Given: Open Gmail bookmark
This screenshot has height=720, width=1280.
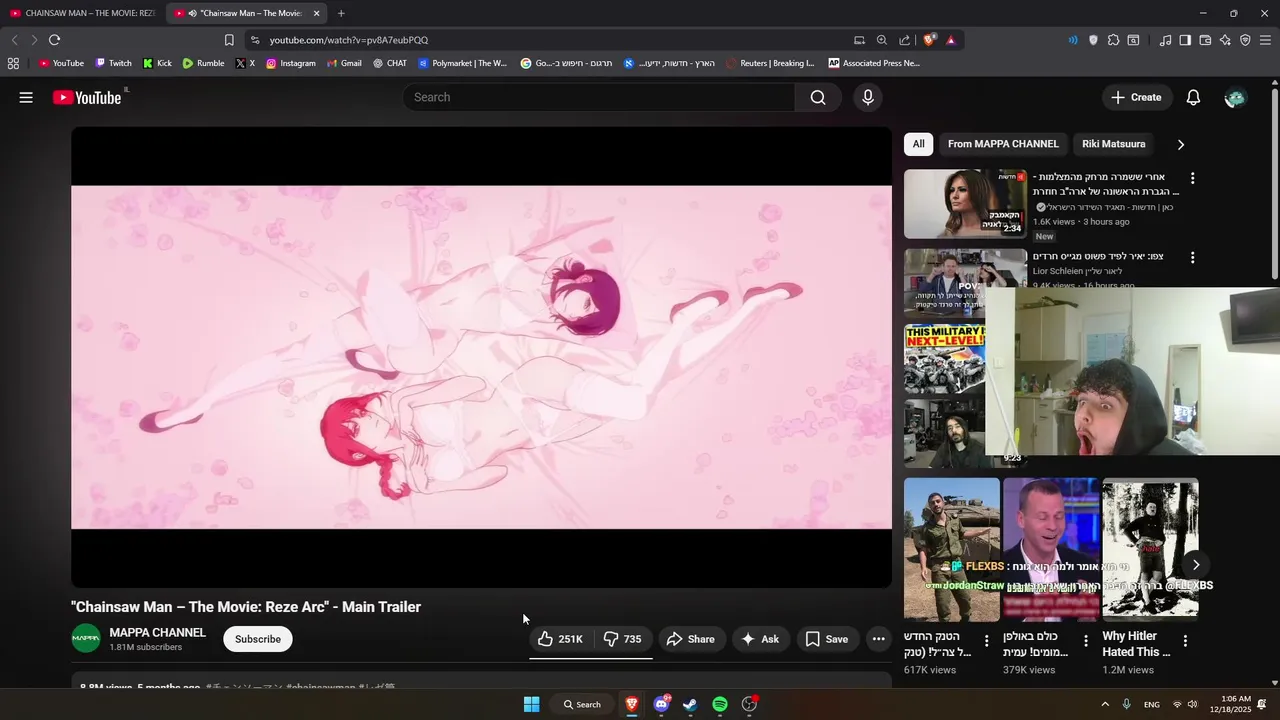Looking at the screenshot, I should pyautogui.click(x=344, y=63).
